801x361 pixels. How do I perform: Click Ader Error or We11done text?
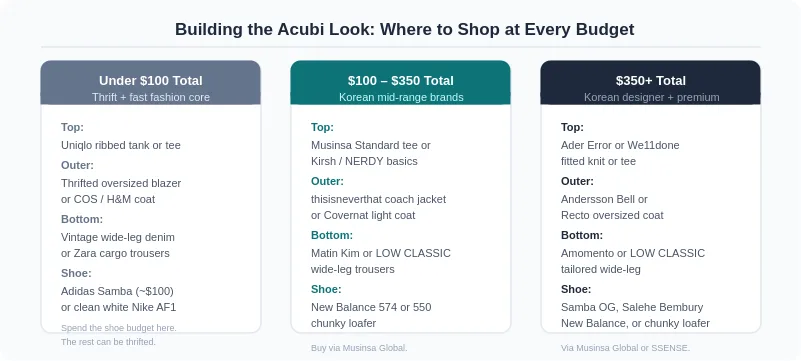click(620, 146)
